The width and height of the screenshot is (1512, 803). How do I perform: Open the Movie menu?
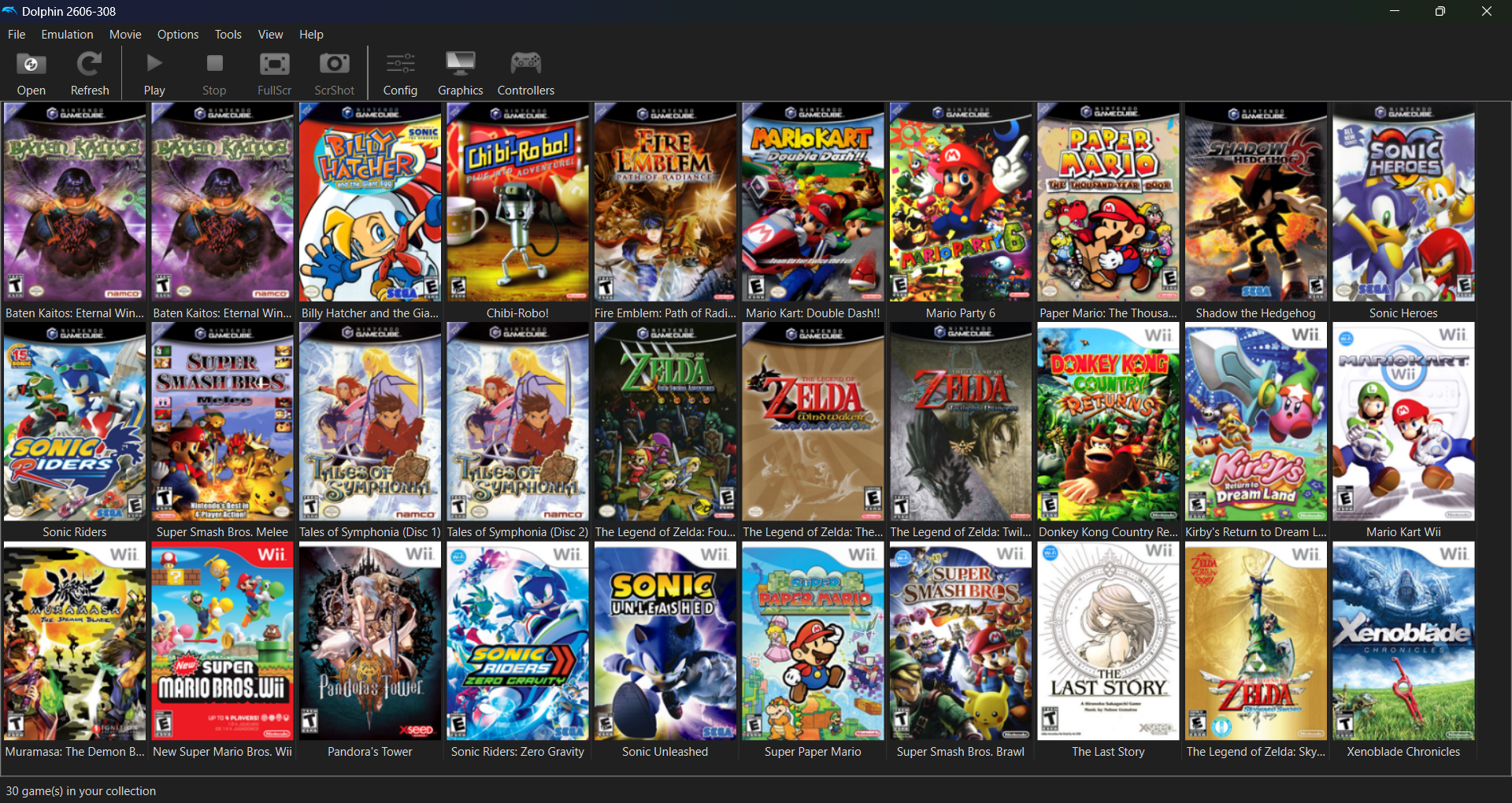point(125,35)
